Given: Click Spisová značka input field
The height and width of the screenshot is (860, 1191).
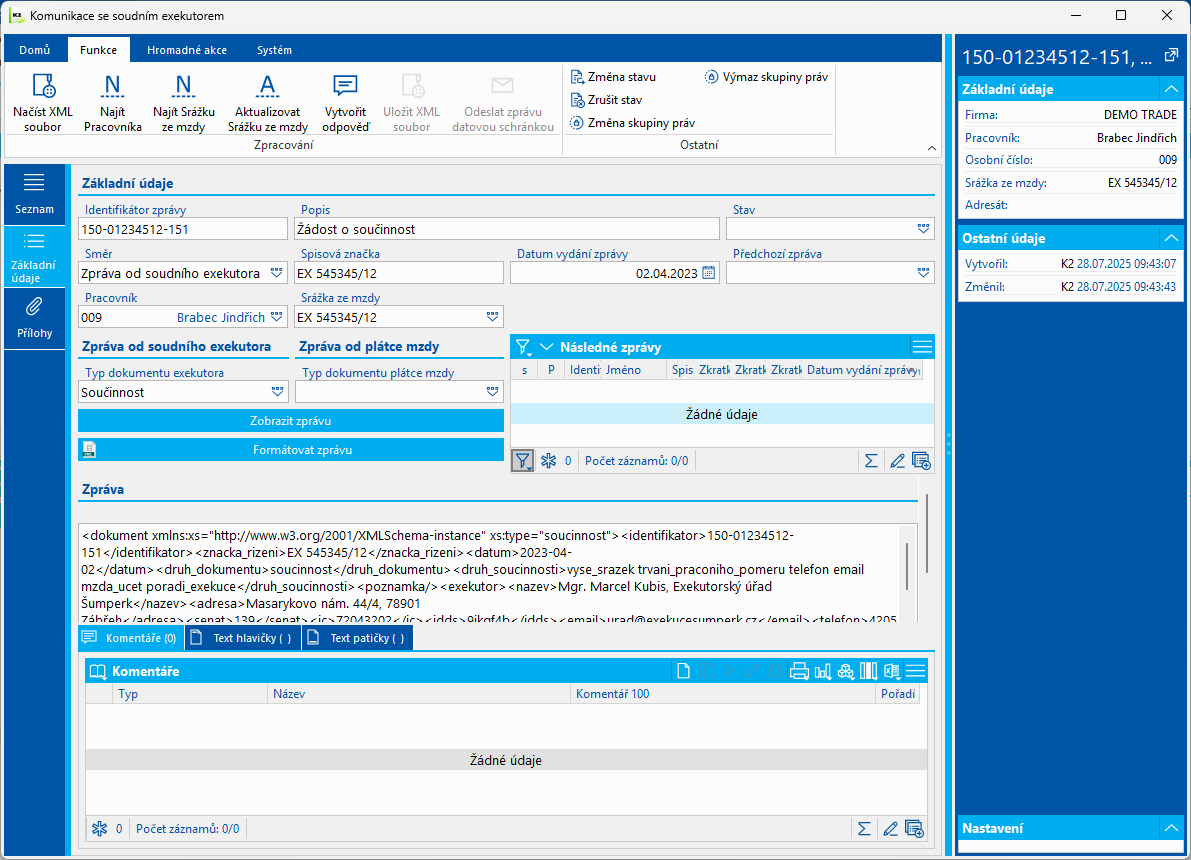Looking at the screenshot, I should tap(399, 273).
